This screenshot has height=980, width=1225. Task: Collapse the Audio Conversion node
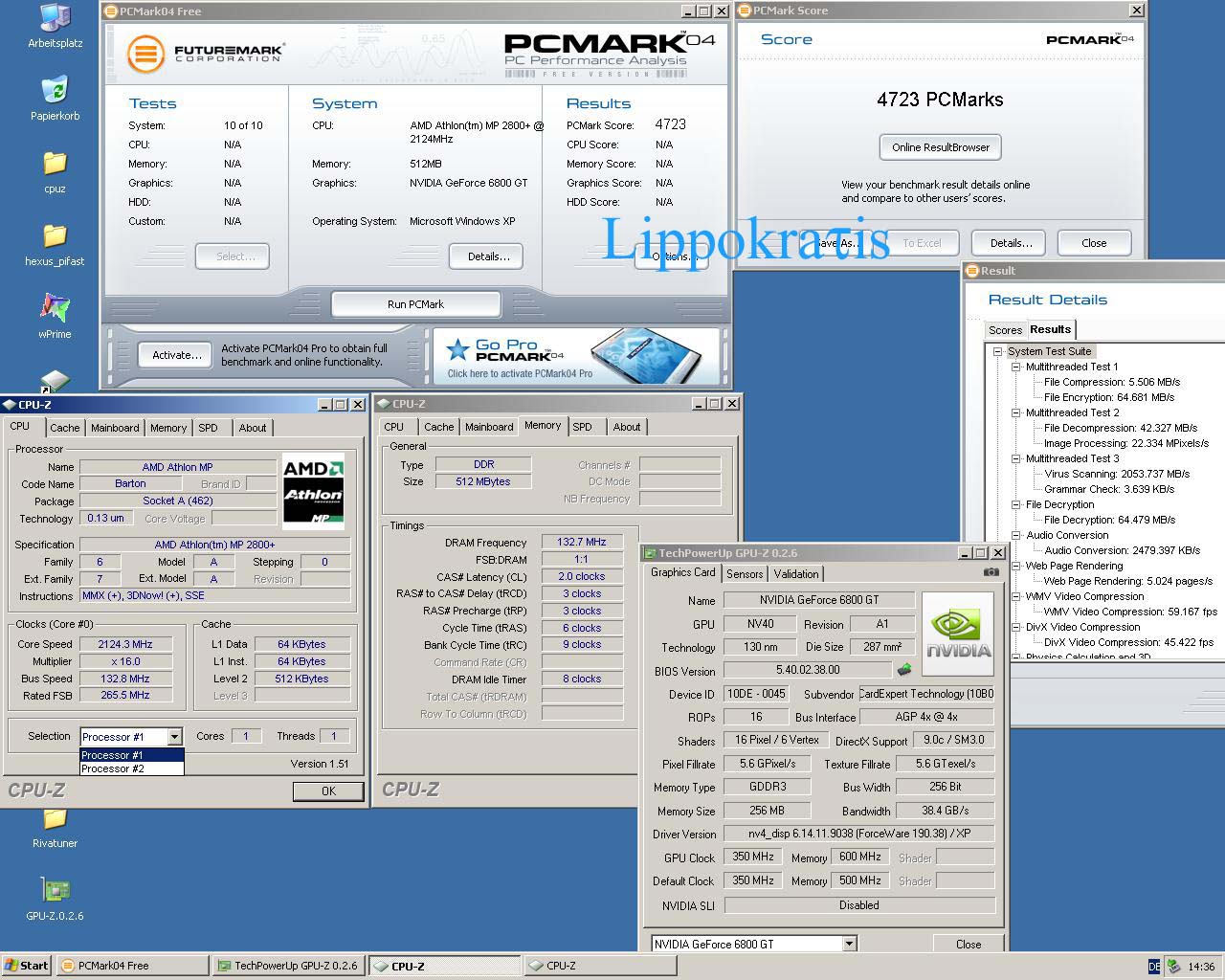[x=1016, y=535]
